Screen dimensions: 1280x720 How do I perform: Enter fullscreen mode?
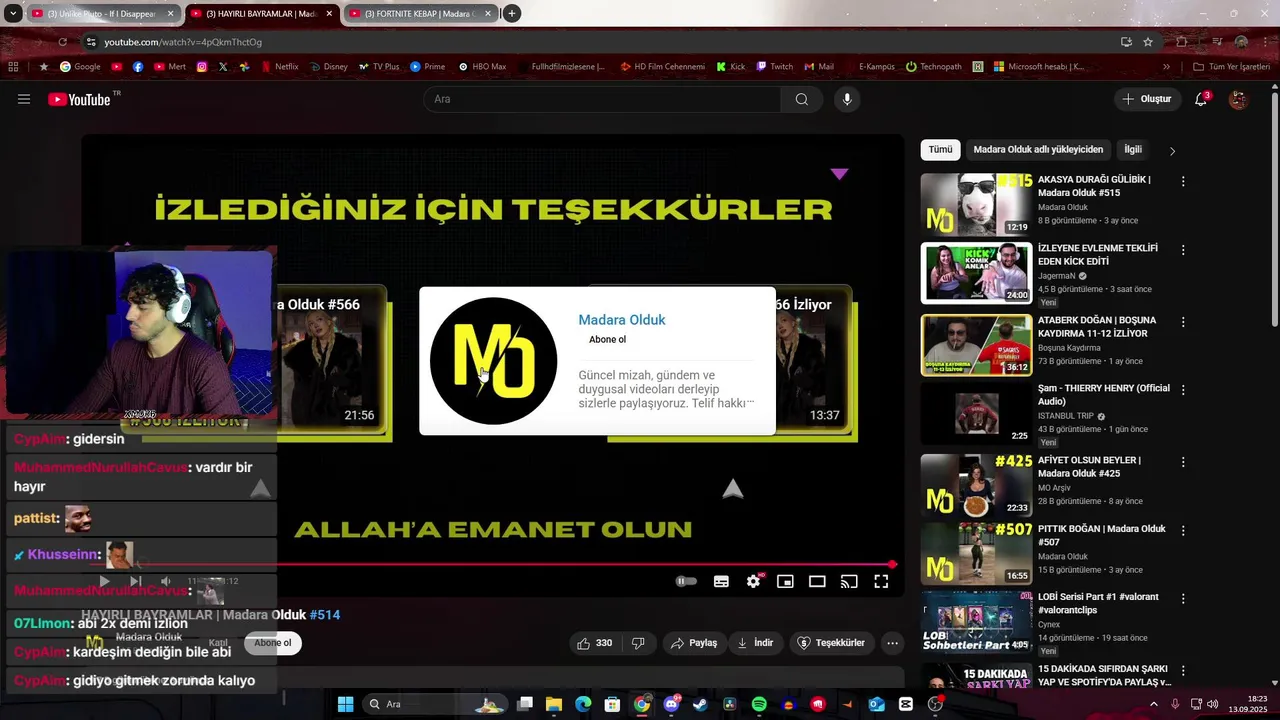coord(881,581)
